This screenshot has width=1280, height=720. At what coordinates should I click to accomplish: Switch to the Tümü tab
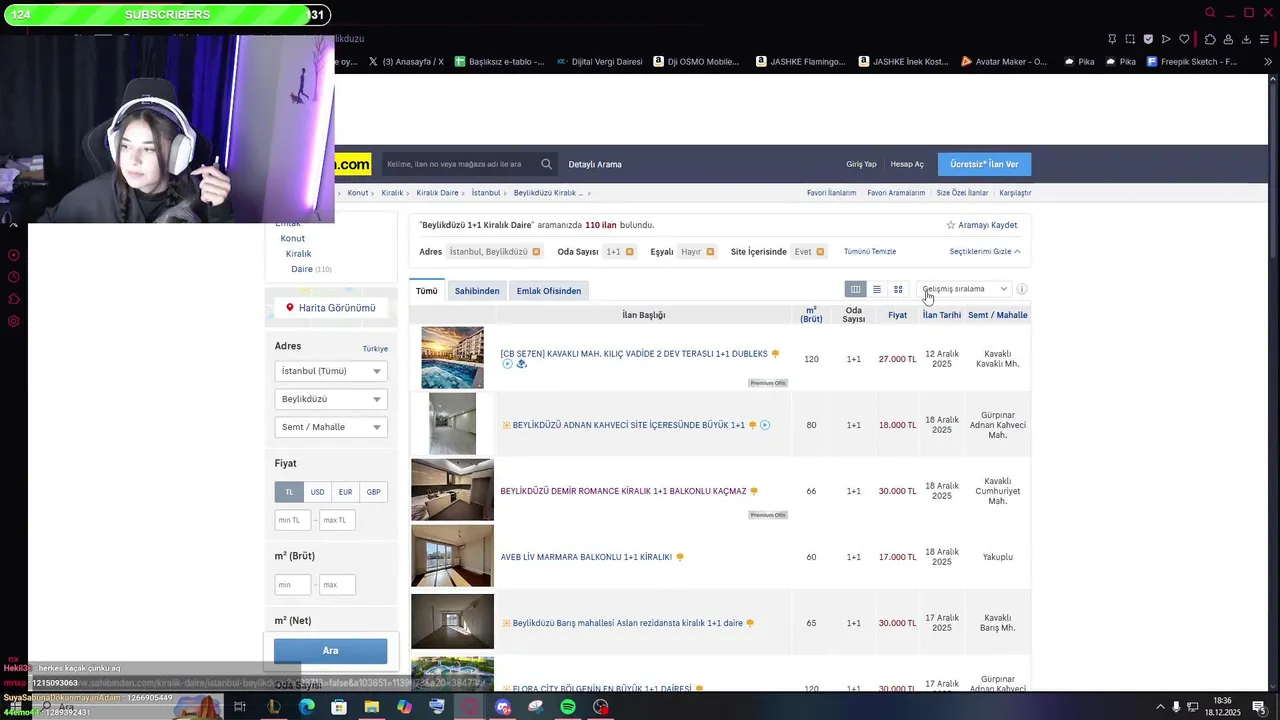[x=427, y=291]
